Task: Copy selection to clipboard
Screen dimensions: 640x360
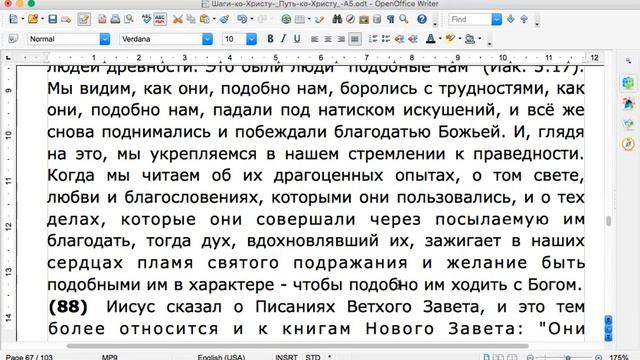Action: (191, 19)
